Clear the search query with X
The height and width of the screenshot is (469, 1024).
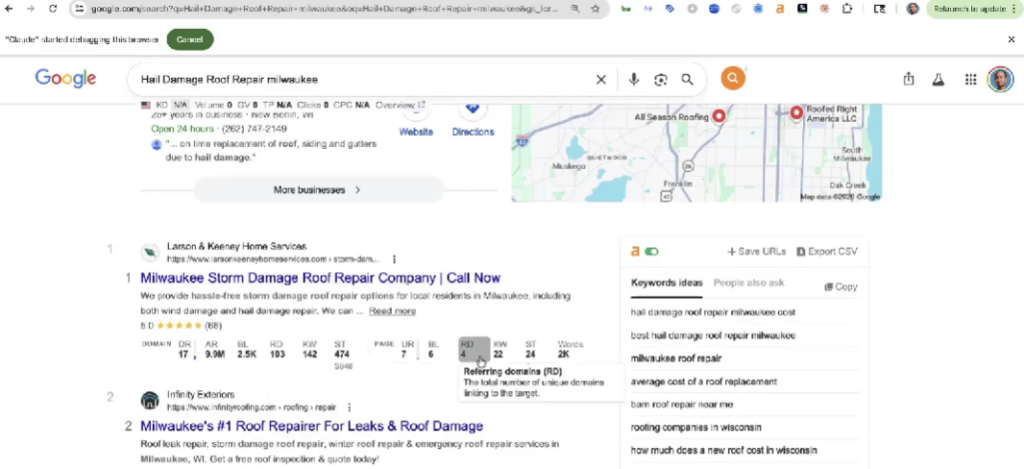click(601, 80)
